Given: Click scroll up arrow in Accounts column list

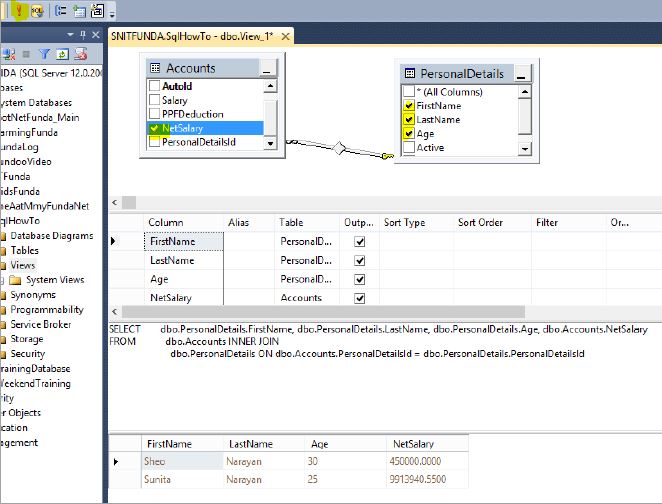Looking at the screenshot, I should click(x=270, y=86).
